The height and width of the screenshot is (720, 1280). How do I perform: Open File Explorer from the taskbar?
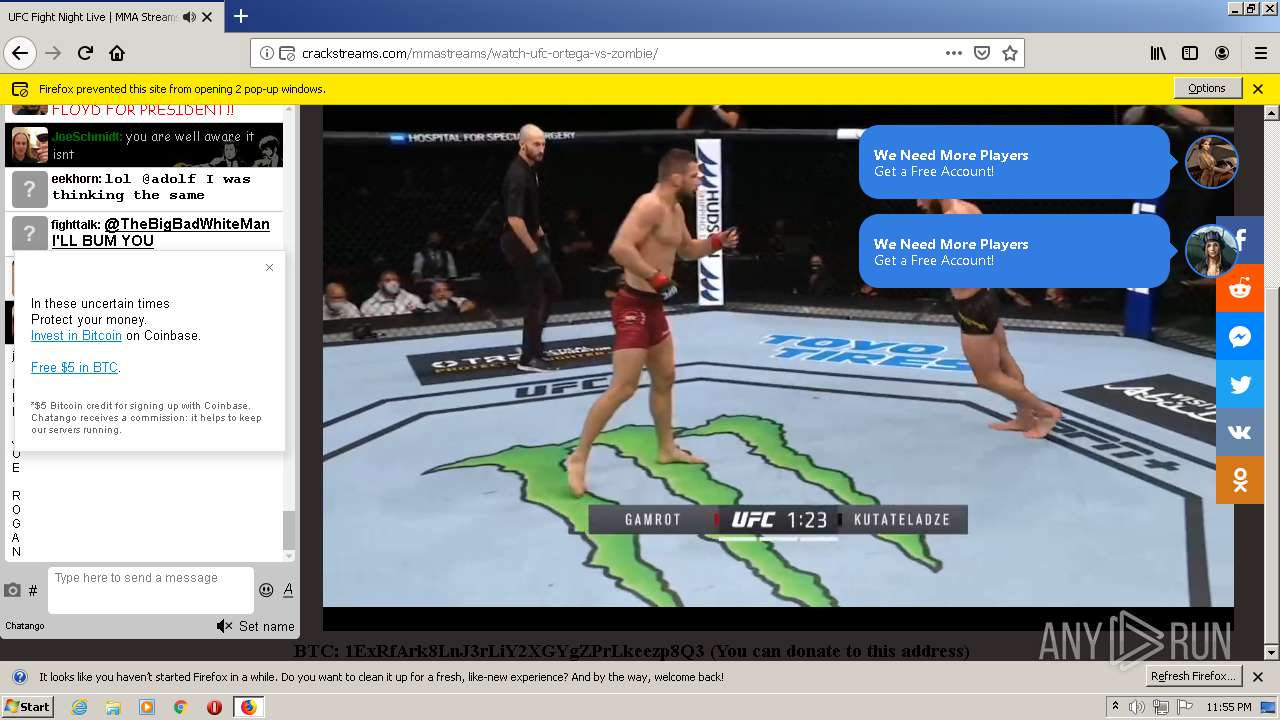[113, 707]
